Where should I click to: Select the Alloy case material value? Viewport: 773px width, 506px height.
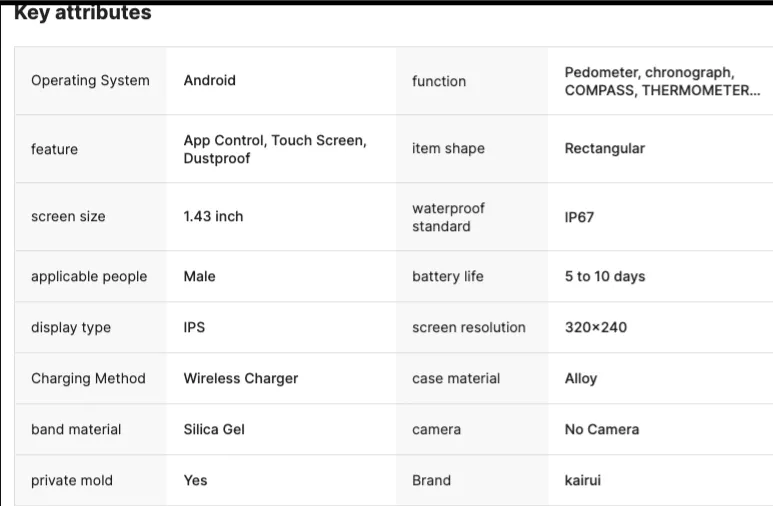click(x=581, y=379)
